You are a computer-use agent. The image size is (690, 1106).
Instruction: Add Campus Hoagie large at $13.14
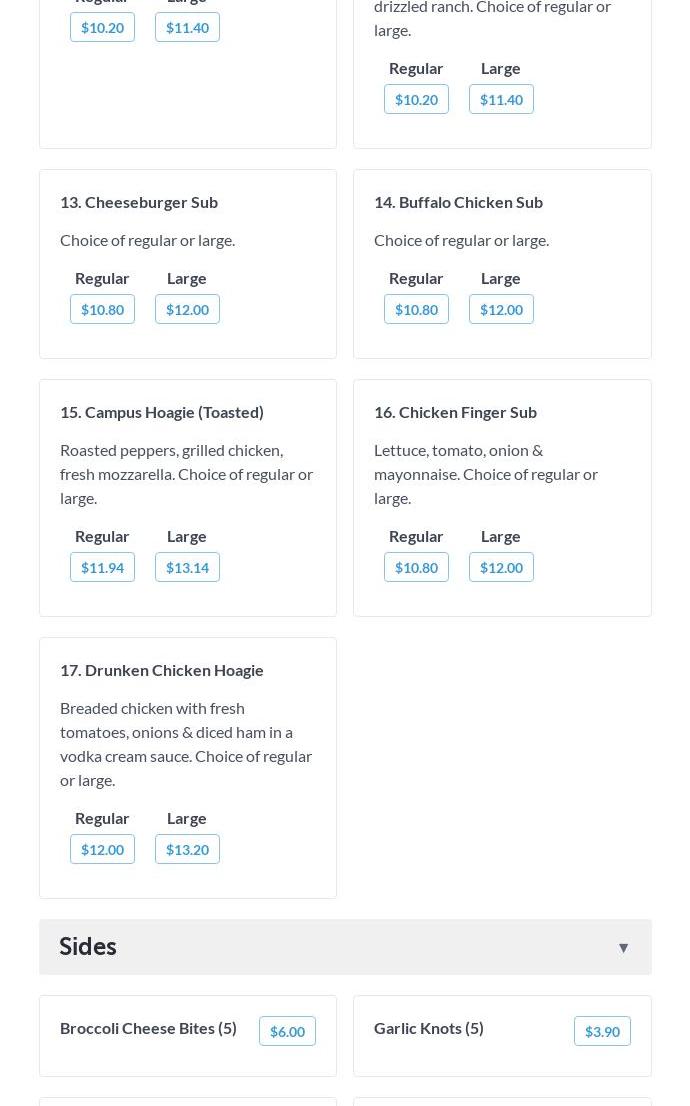[x=187, y=567]
